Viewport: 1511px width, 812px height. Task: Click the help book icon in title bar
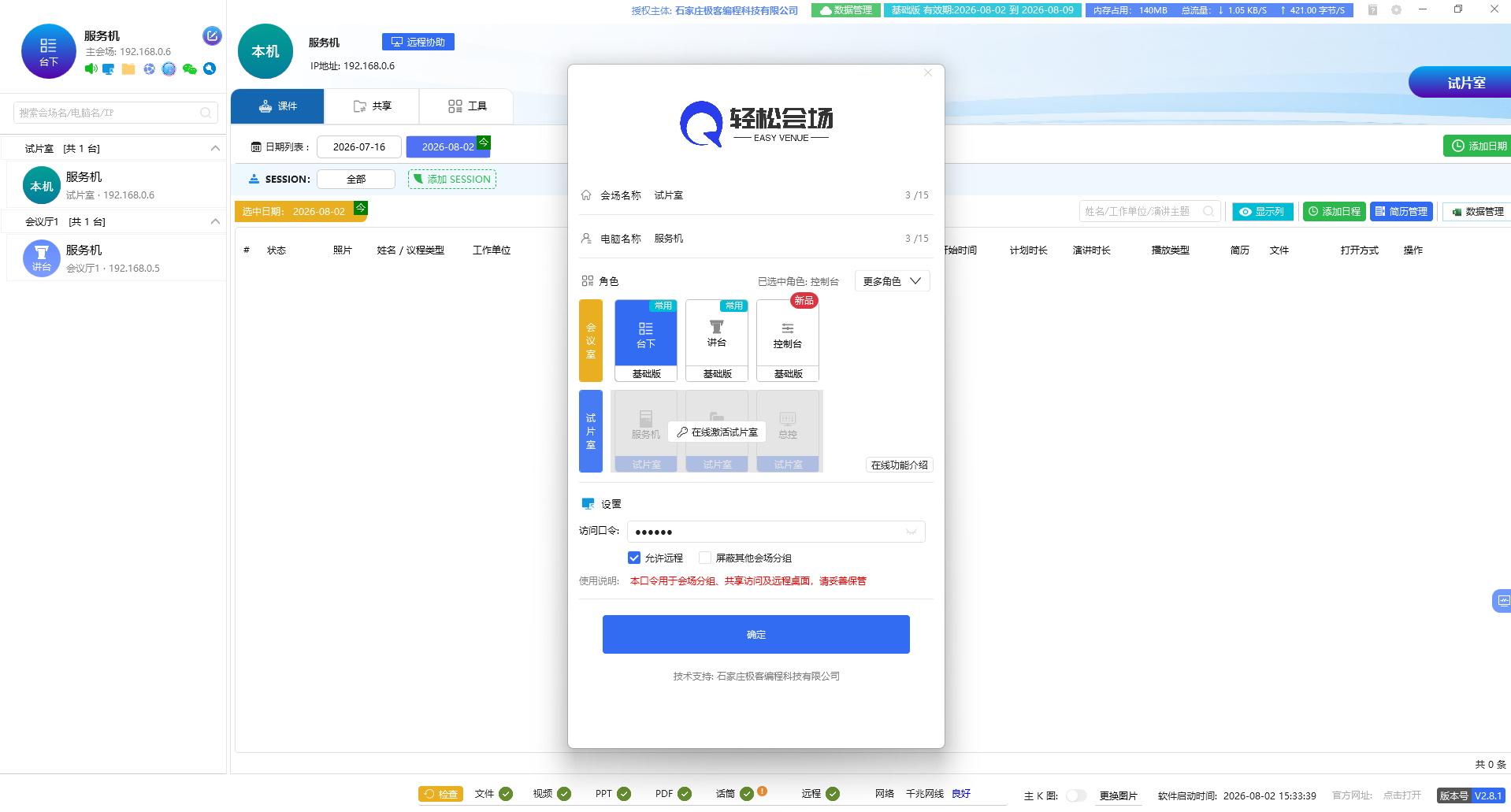click(1372, 10)
